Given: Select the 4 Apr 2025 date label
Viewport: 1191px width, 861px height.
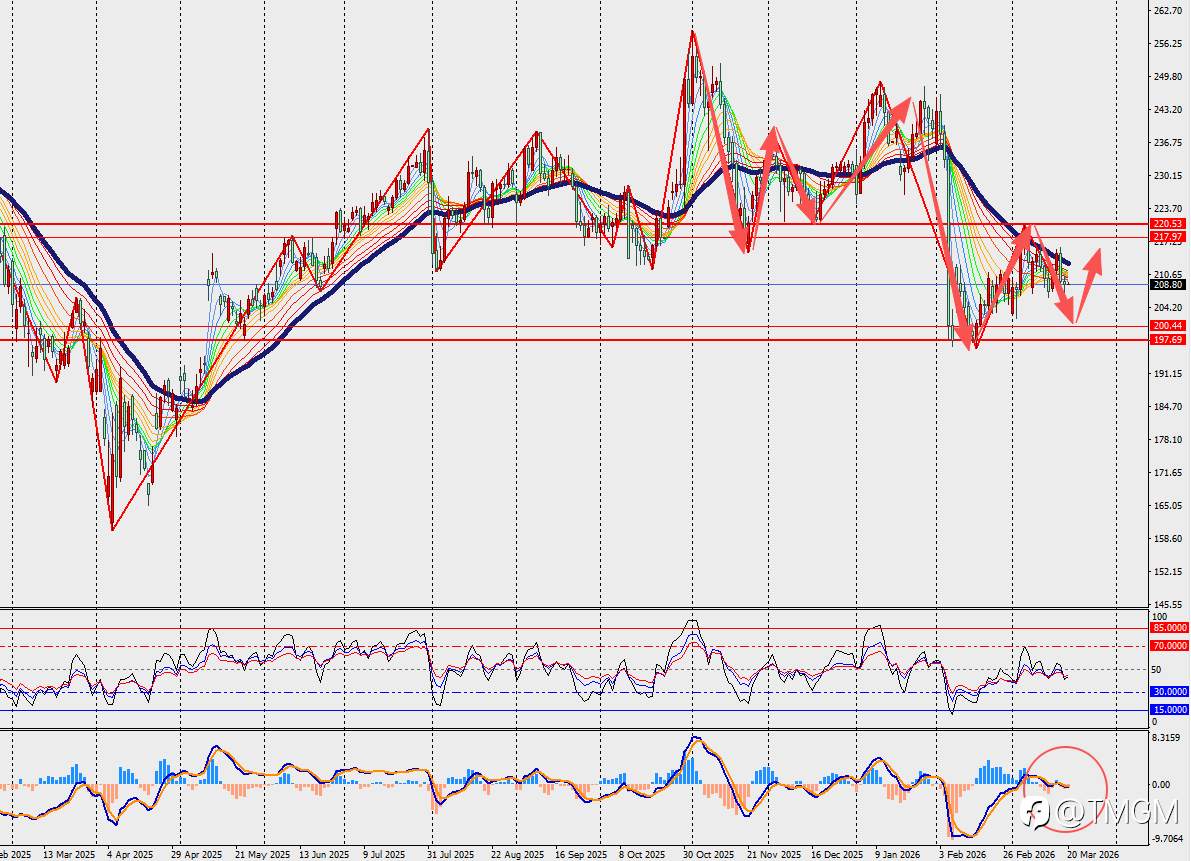Looking at the screenshot, I should click(131, 854).
